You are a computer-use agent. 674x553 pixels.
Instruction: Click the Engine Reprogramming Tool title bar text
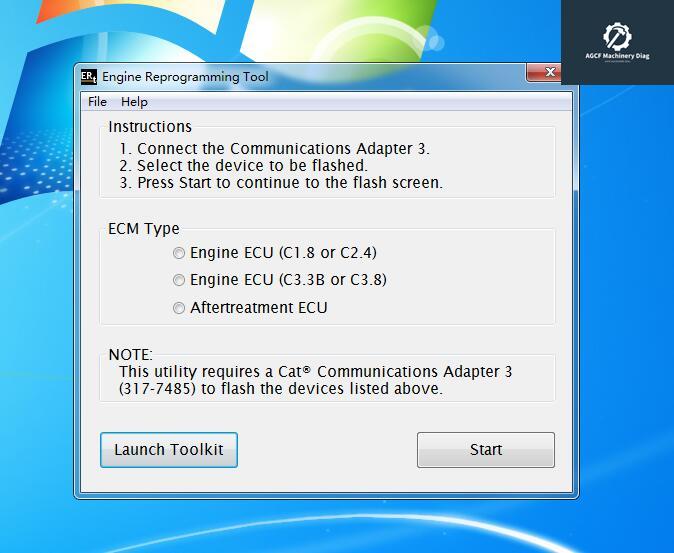(185, 77)
